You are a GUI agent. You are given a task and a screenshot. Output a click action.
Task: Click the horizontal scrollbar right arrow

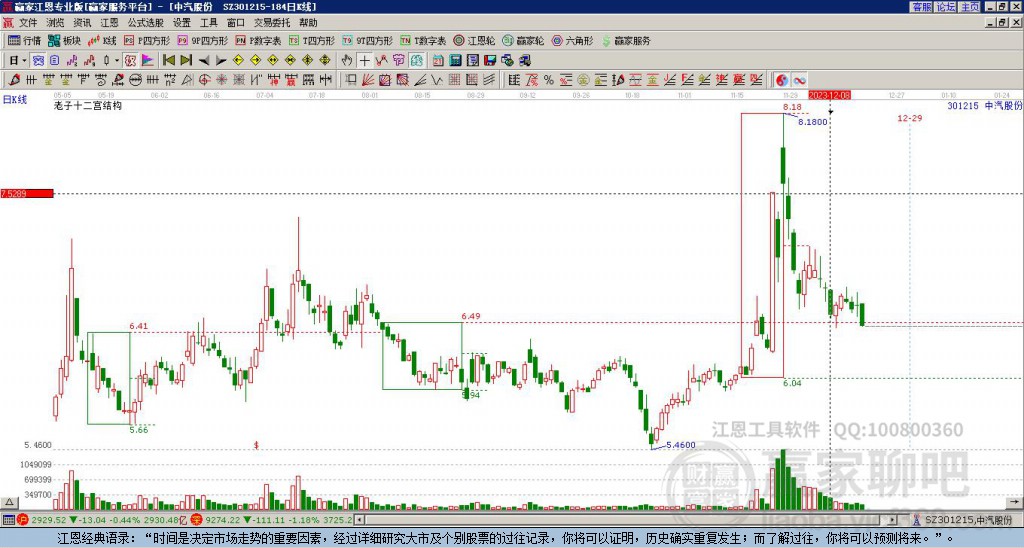click(x=893, y=520)
